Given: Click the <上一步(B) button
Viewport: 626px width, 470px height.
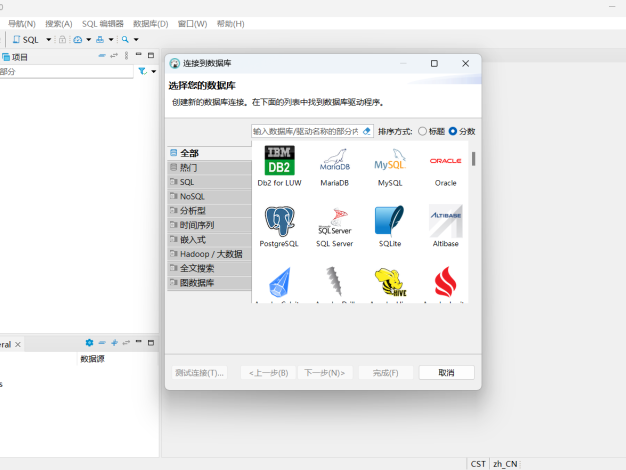Looking at the screenshot, I should tap(268, 373).
